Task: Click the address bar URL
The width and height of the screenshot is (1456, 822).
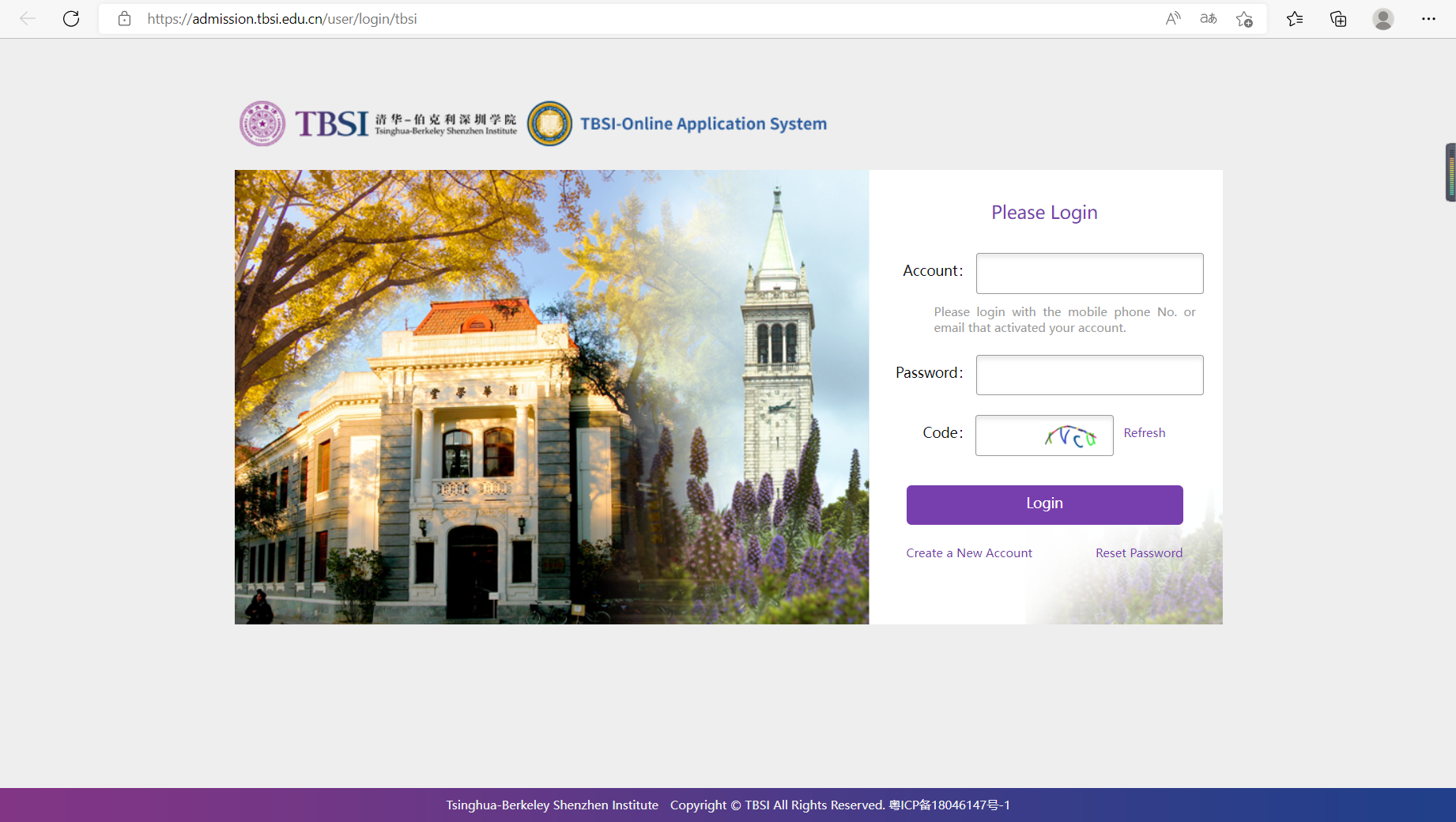Action: [x=282, y=19]
